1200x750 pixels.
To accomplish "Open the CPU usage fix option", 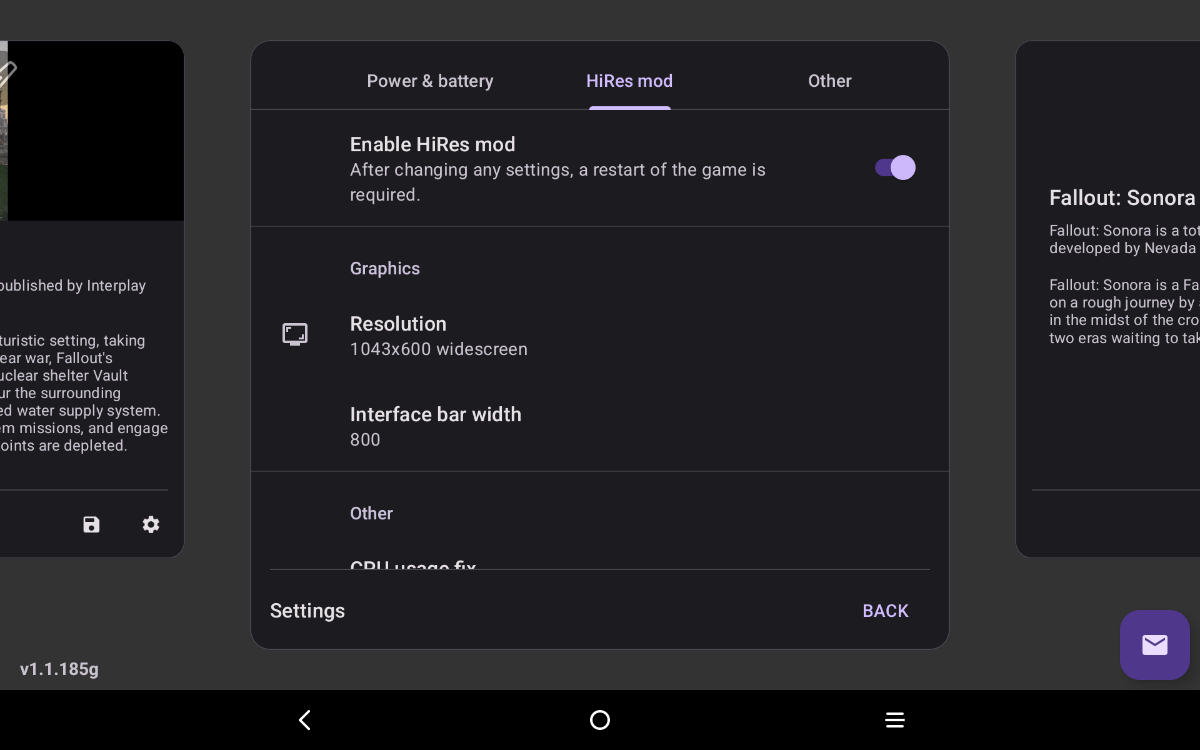I will point(413,565).
